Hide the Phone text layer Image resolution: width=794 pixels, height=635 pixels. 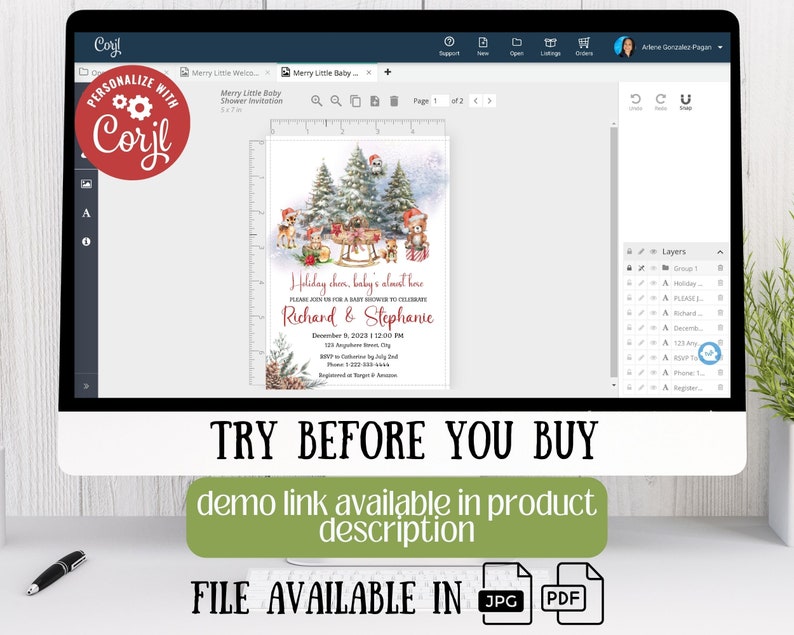coord(653,372)
